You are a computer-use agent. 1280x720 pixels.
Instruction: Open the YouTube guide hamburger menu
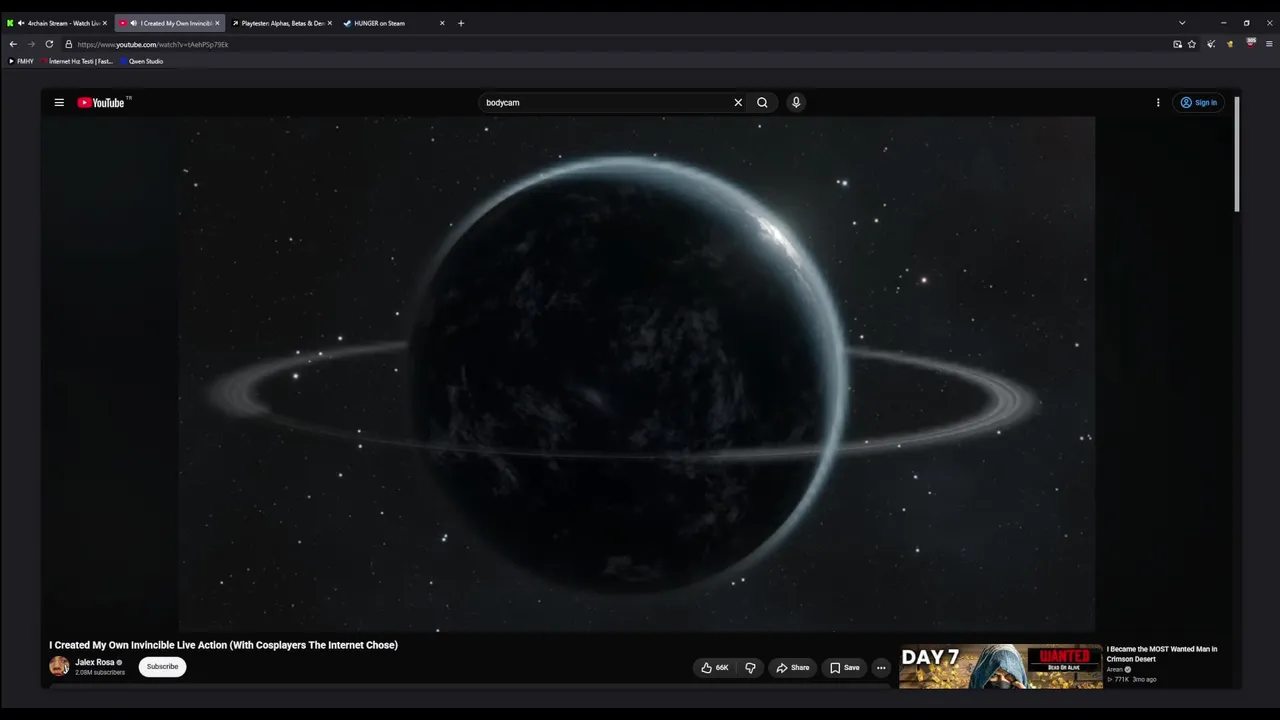(x=59, y=102)
